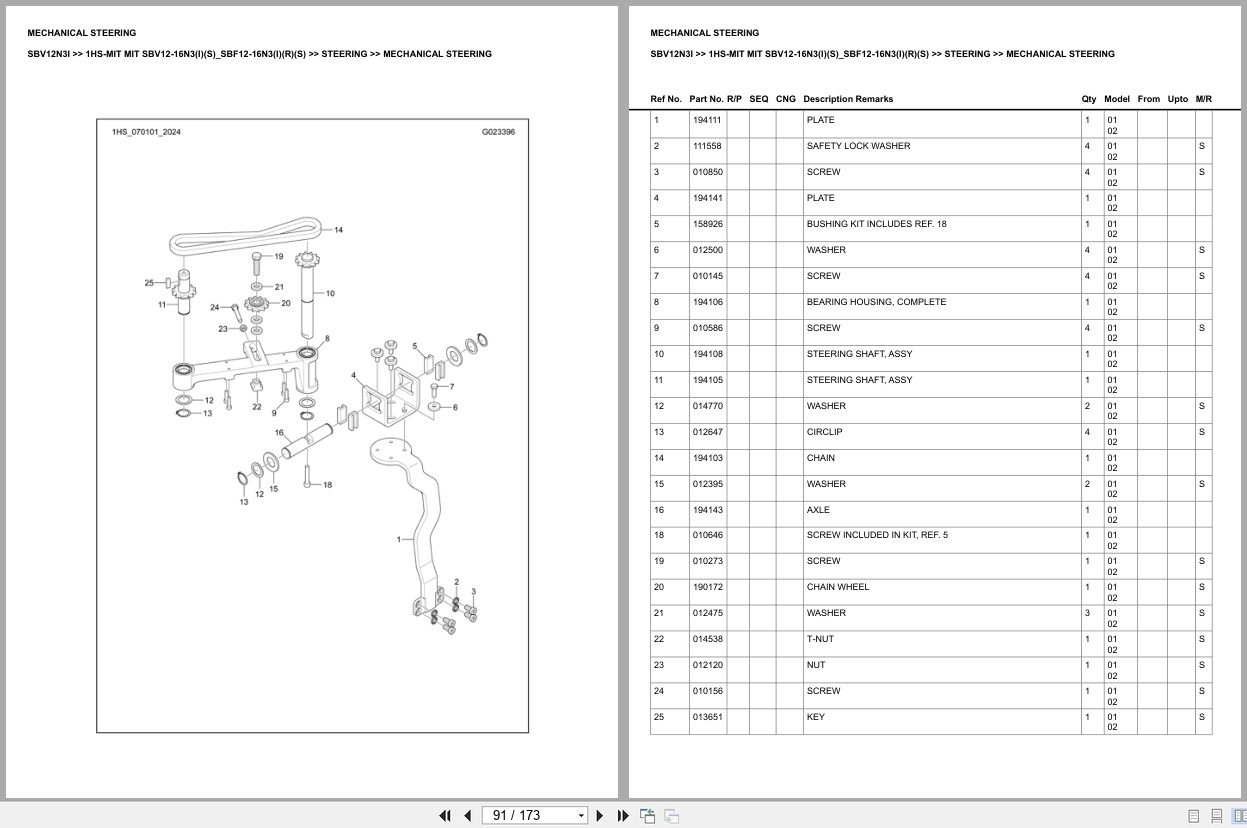Click diagram code G023396
This screenshot has width=1247, height=828.
(x=498, y=132)
